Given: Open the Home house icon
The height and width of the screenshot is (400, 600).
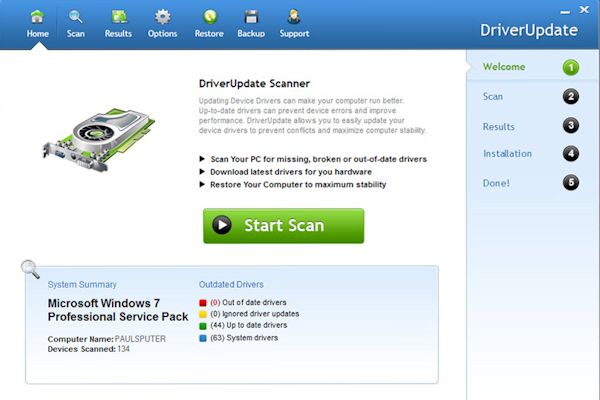Looking at the screenshot, I should 37,17.
